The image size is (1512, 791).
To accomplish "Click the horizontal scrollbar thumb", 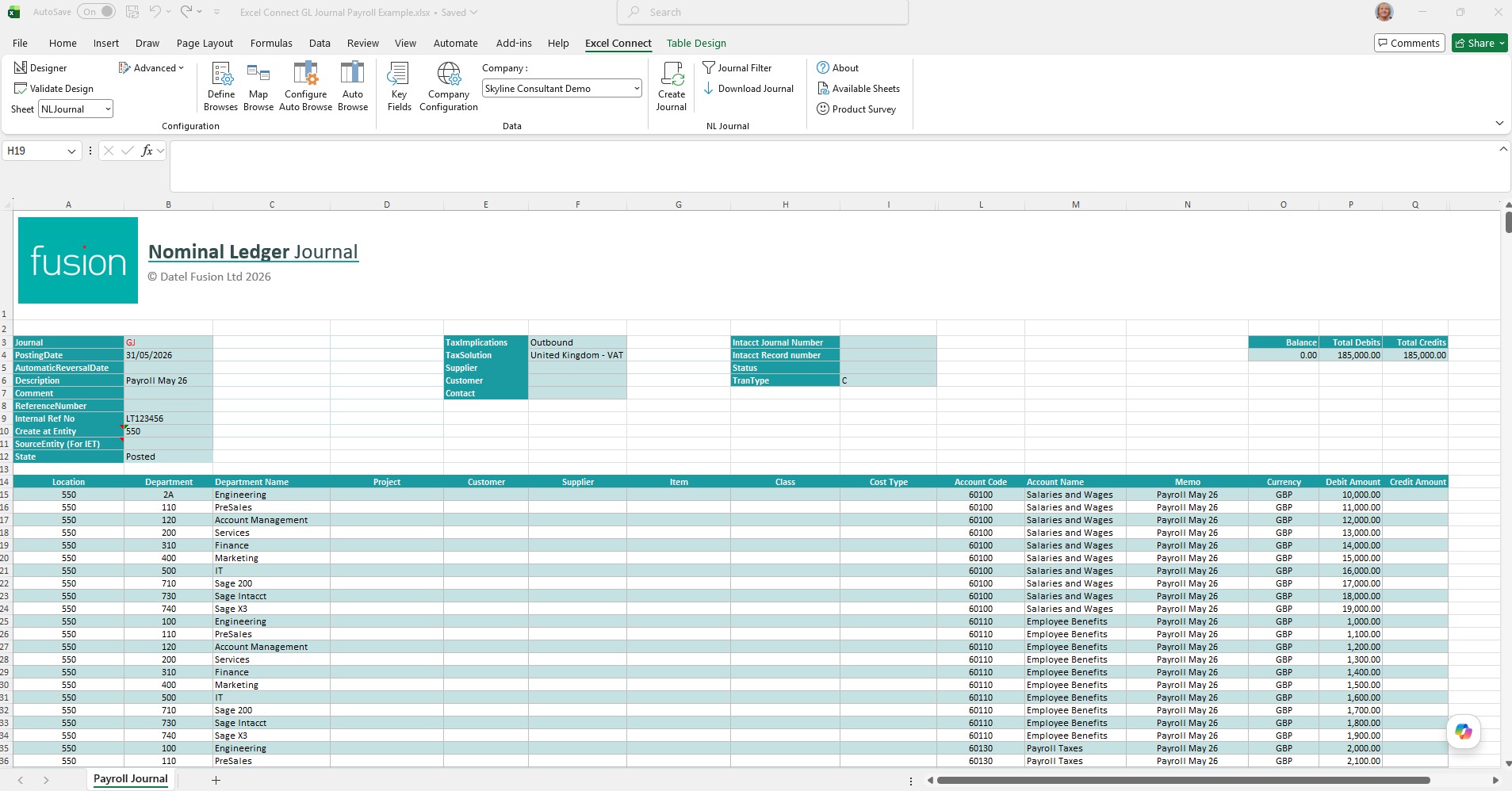I will (x=1183, y=781).
